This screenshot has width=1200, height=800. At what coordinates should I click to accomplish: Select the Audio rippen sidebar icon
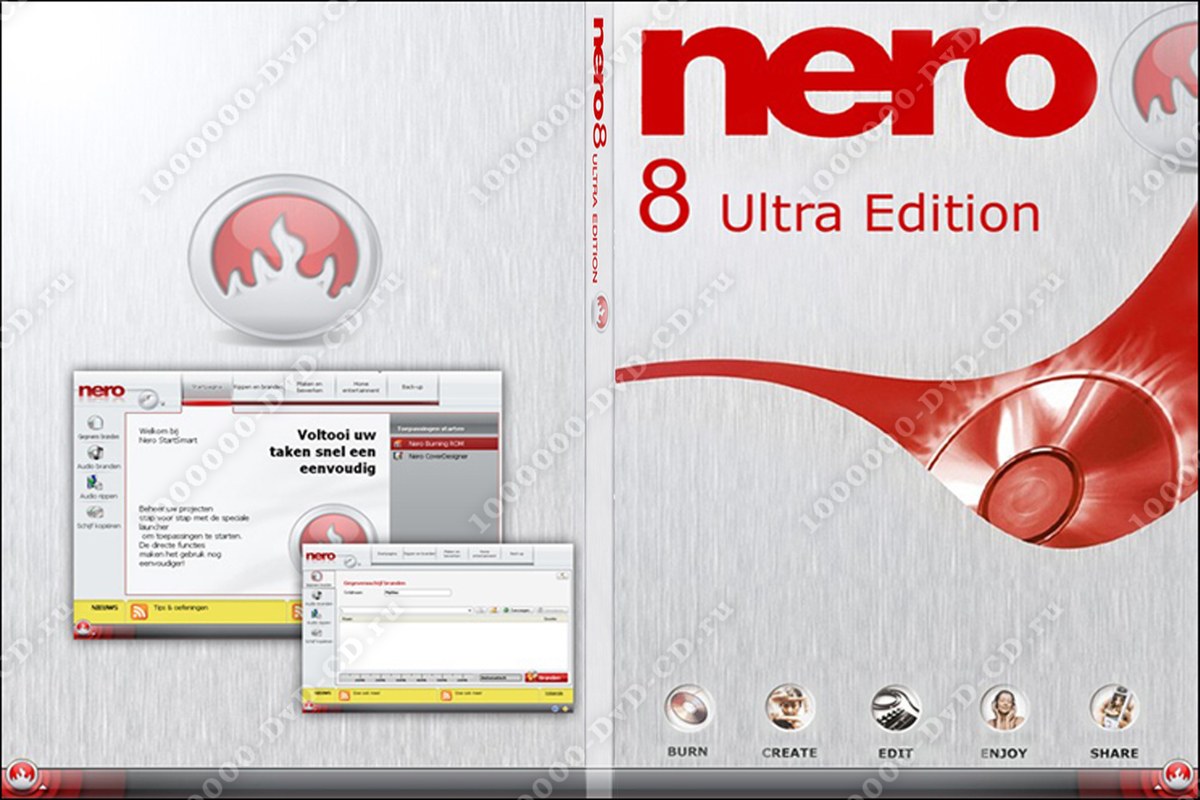(x=96, y=485)
